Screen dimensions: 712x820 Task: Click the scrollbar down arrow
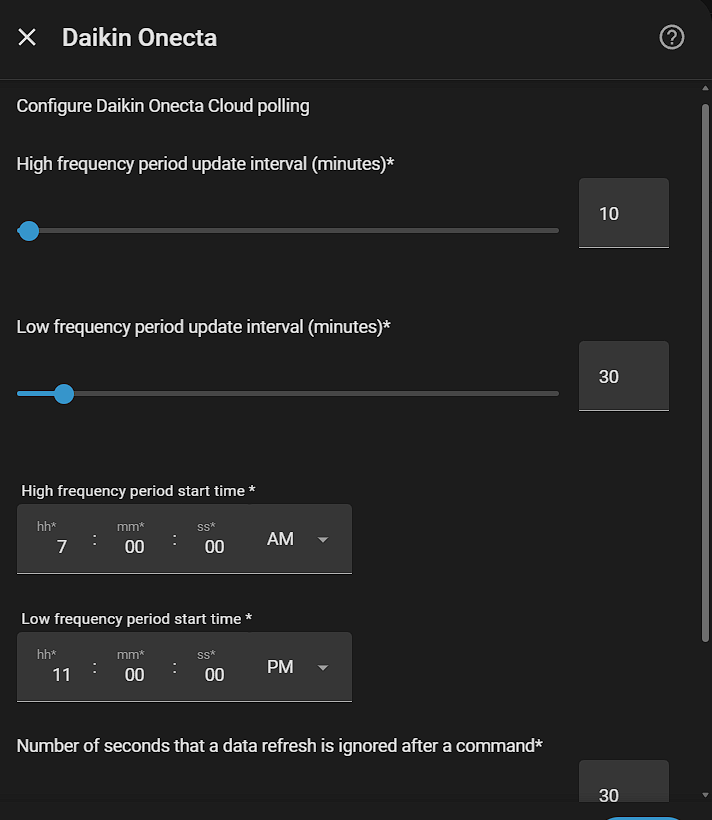tap(705, 795)
